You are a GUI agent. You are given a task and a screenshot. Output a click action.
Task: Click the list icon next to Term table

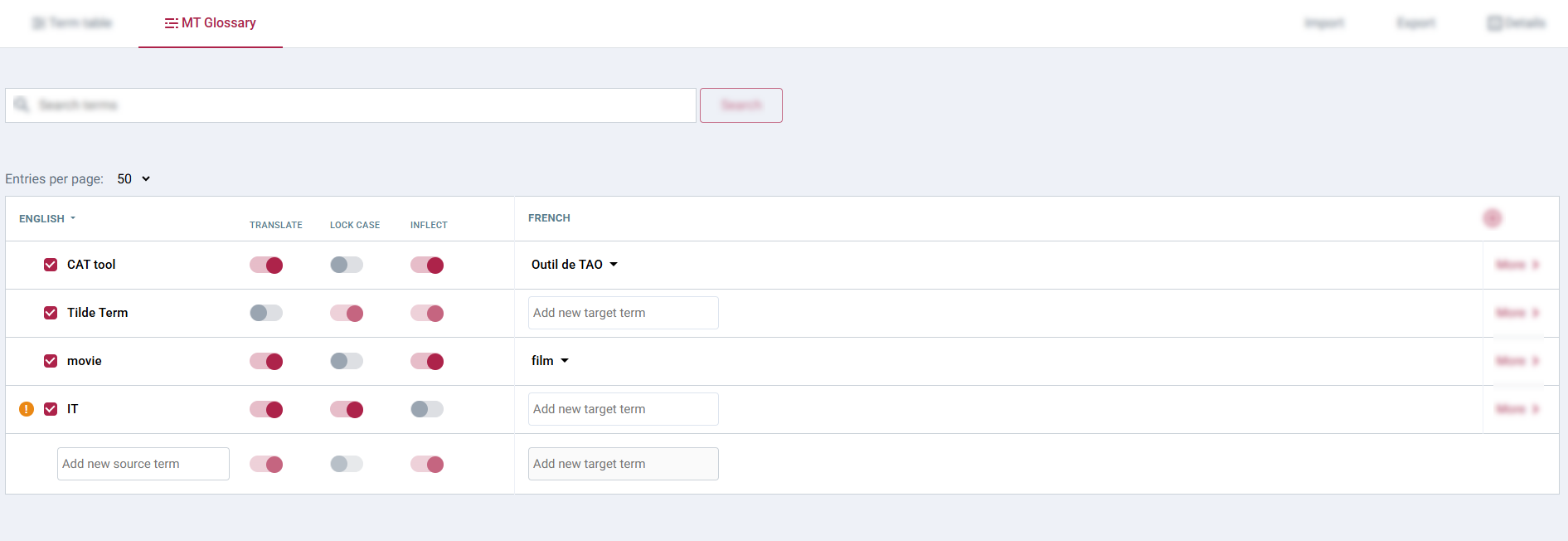point(38,22)
